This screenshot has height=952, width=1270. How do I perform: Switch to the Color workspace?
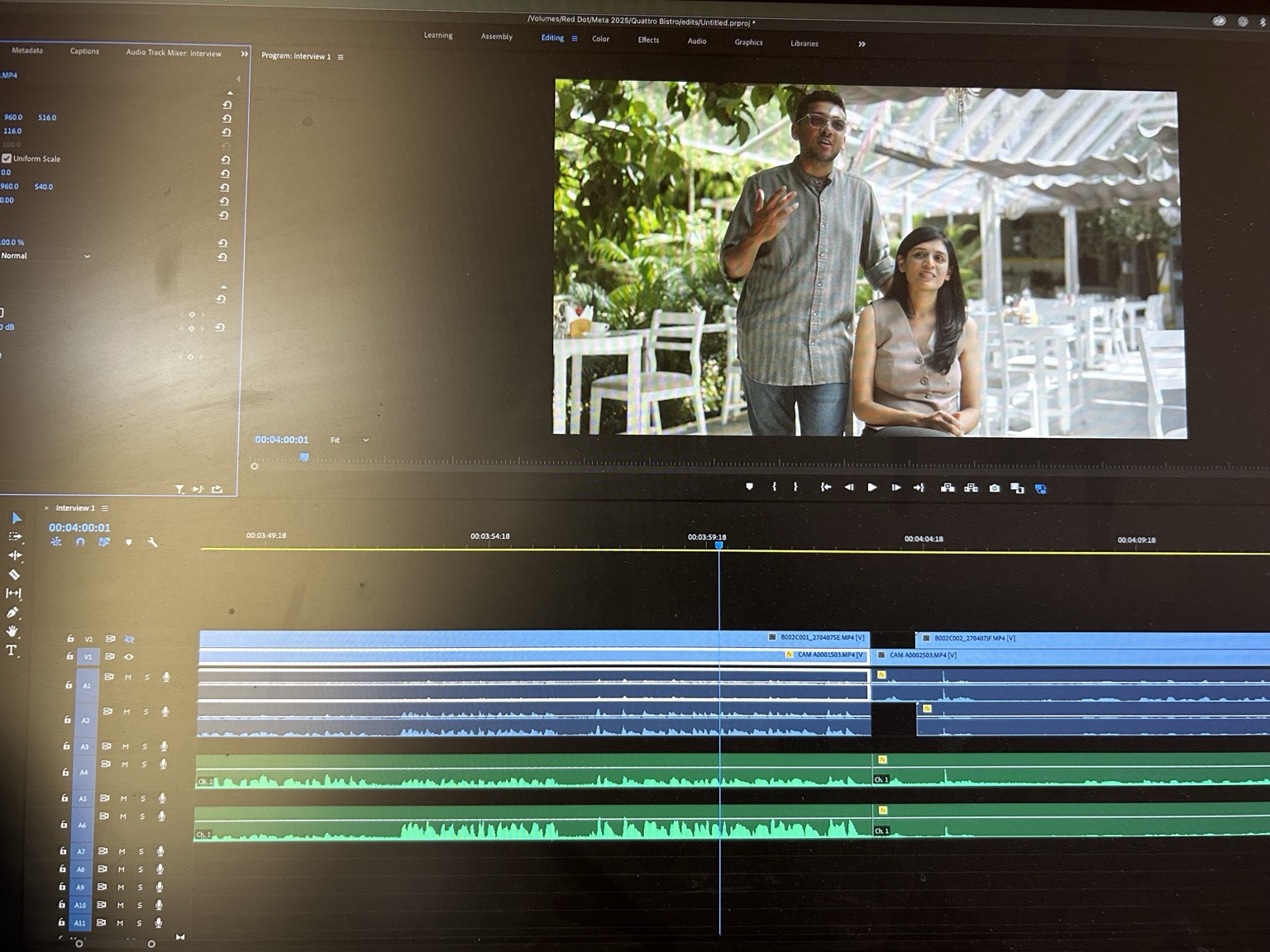(x=600, y=39)
